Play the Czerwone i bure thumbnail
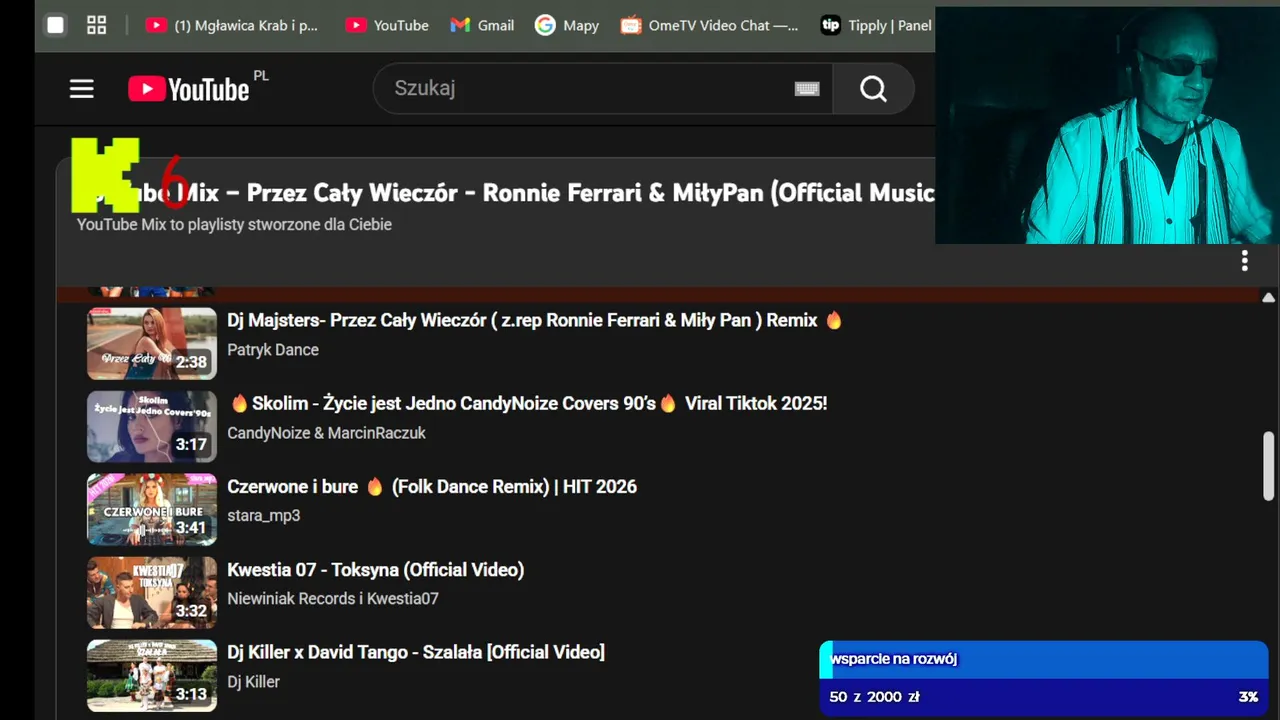This screenshot has height=720, width=1280. click(152, 509)
